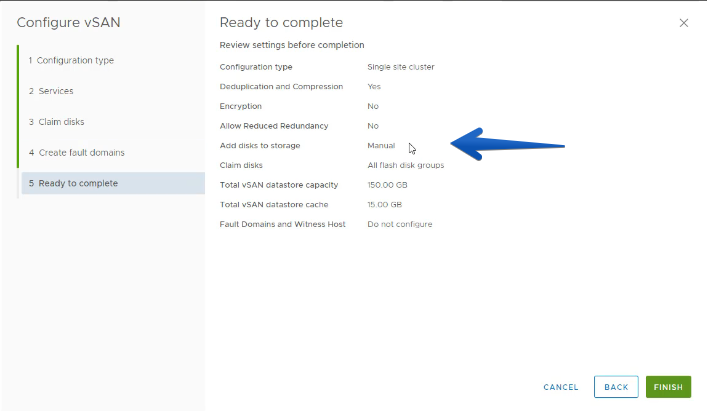The image size is (707, 411).
Task: Click the 'Manual' value
Action: click(381, 146)
